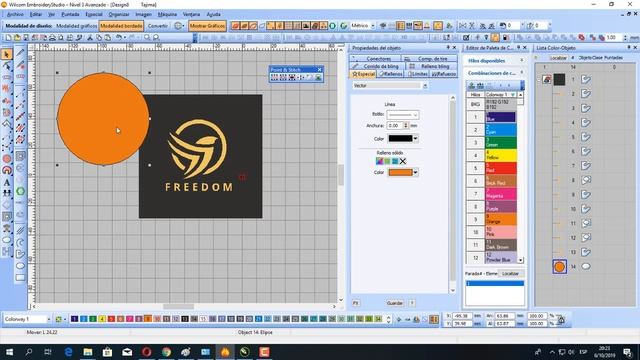640x360 pixels.
Task: Click the Localizar button in palette editor
Action: 510,273
